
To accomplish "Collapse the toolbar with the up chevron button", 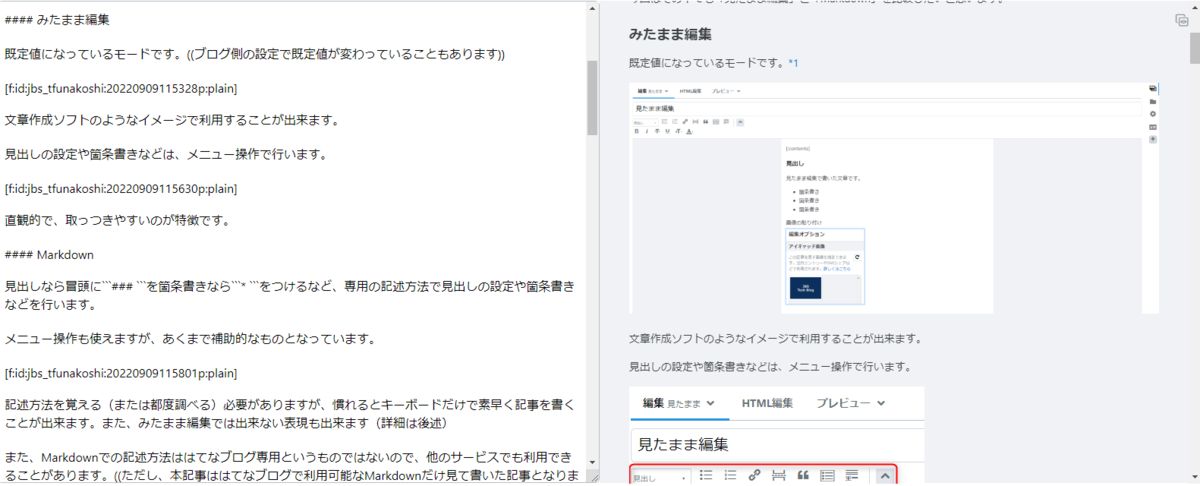I will (x=884, y=476).
